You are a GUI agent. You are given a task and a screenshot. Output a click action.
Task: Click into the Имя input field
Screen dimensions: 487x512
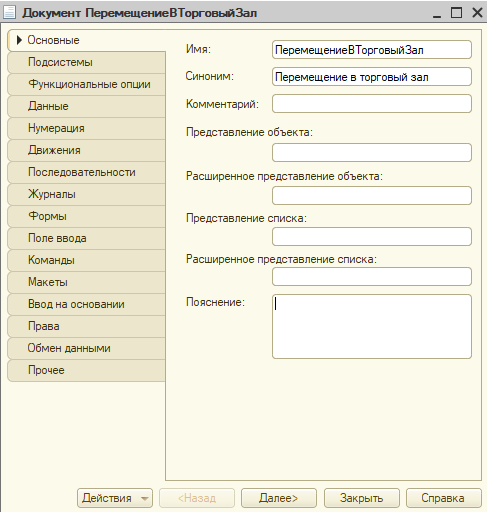click(372, 50)
